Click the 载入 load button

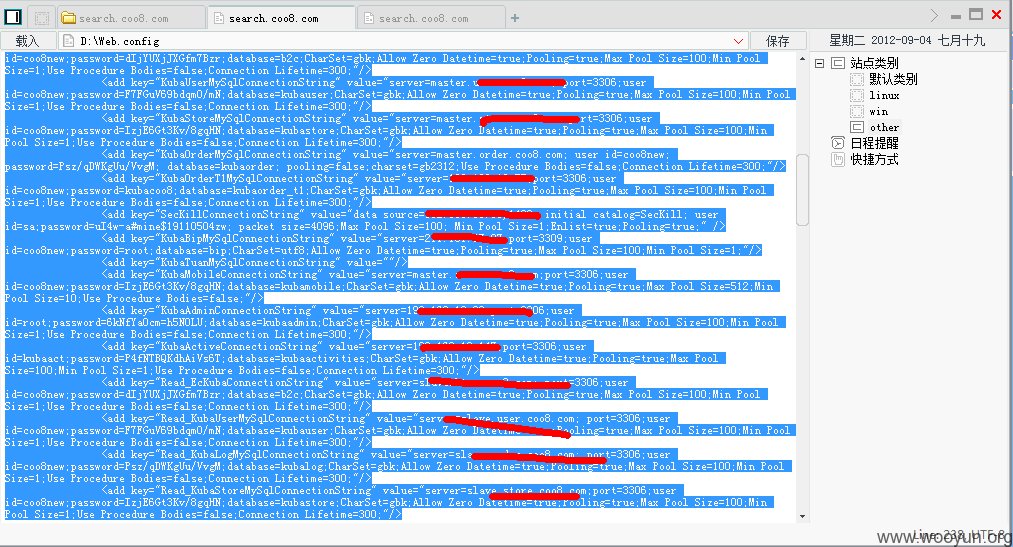click(27, 41)
